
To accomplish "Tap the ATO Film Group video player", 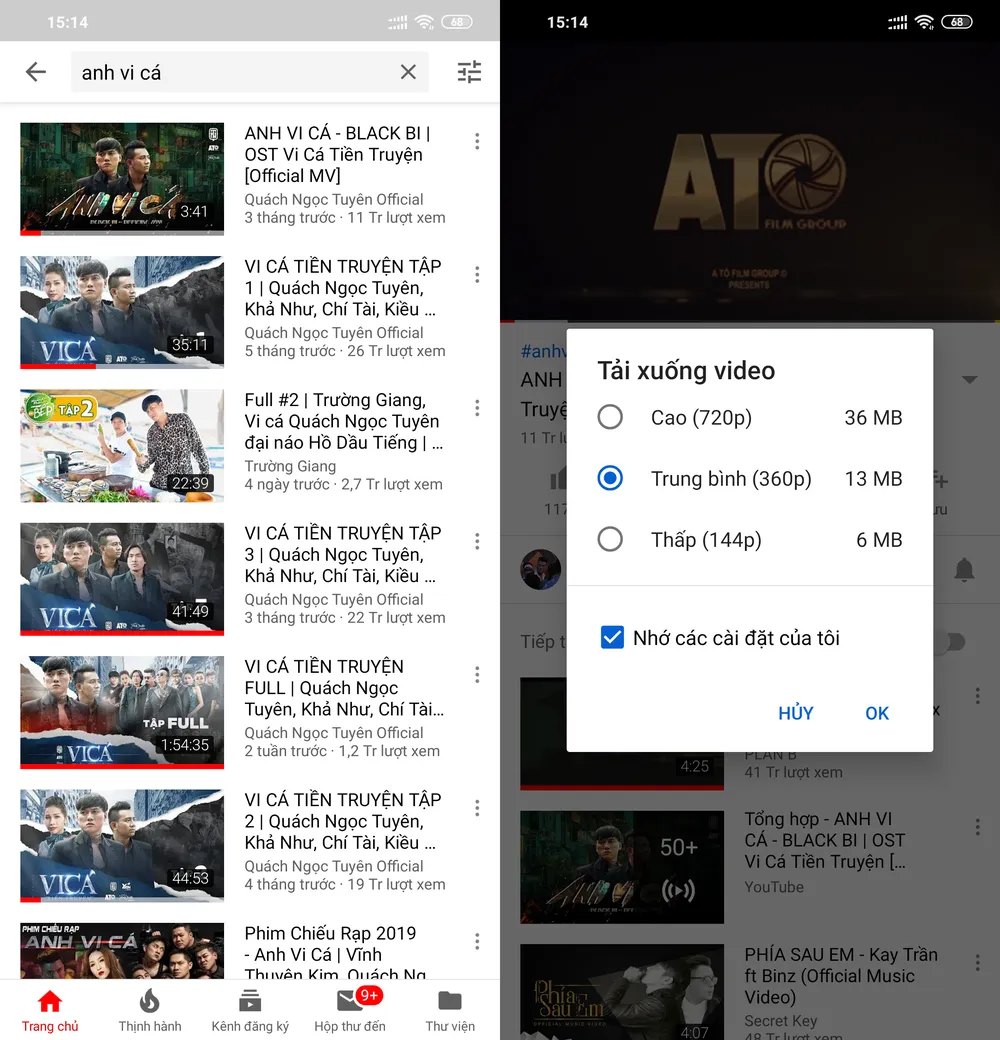I will pos(749,181).
